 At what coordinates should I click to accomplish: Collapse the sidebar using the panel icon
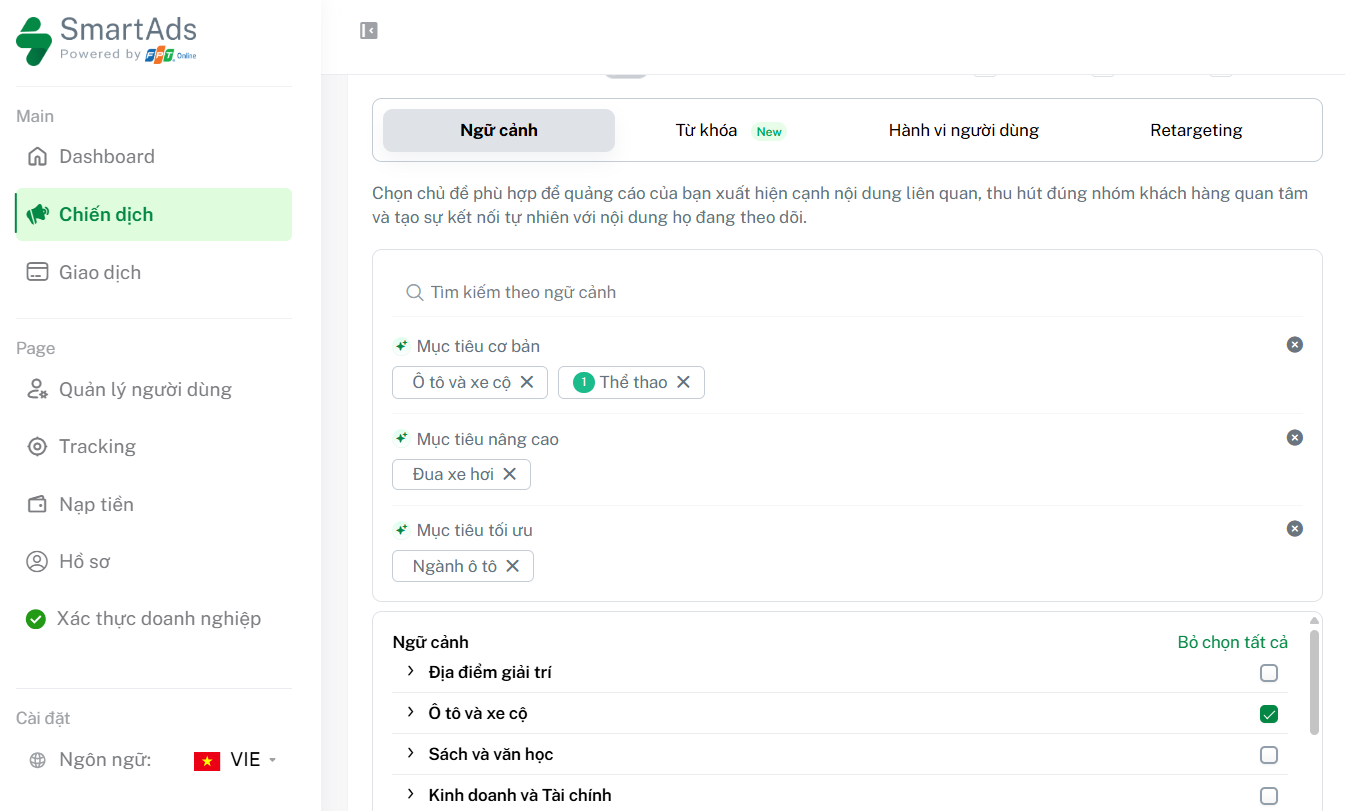[x=368, y=31]
